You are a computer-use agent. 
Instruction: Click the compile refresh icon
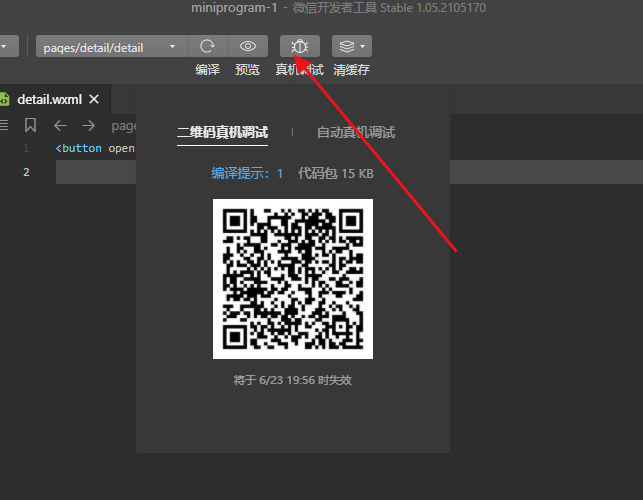207,46
